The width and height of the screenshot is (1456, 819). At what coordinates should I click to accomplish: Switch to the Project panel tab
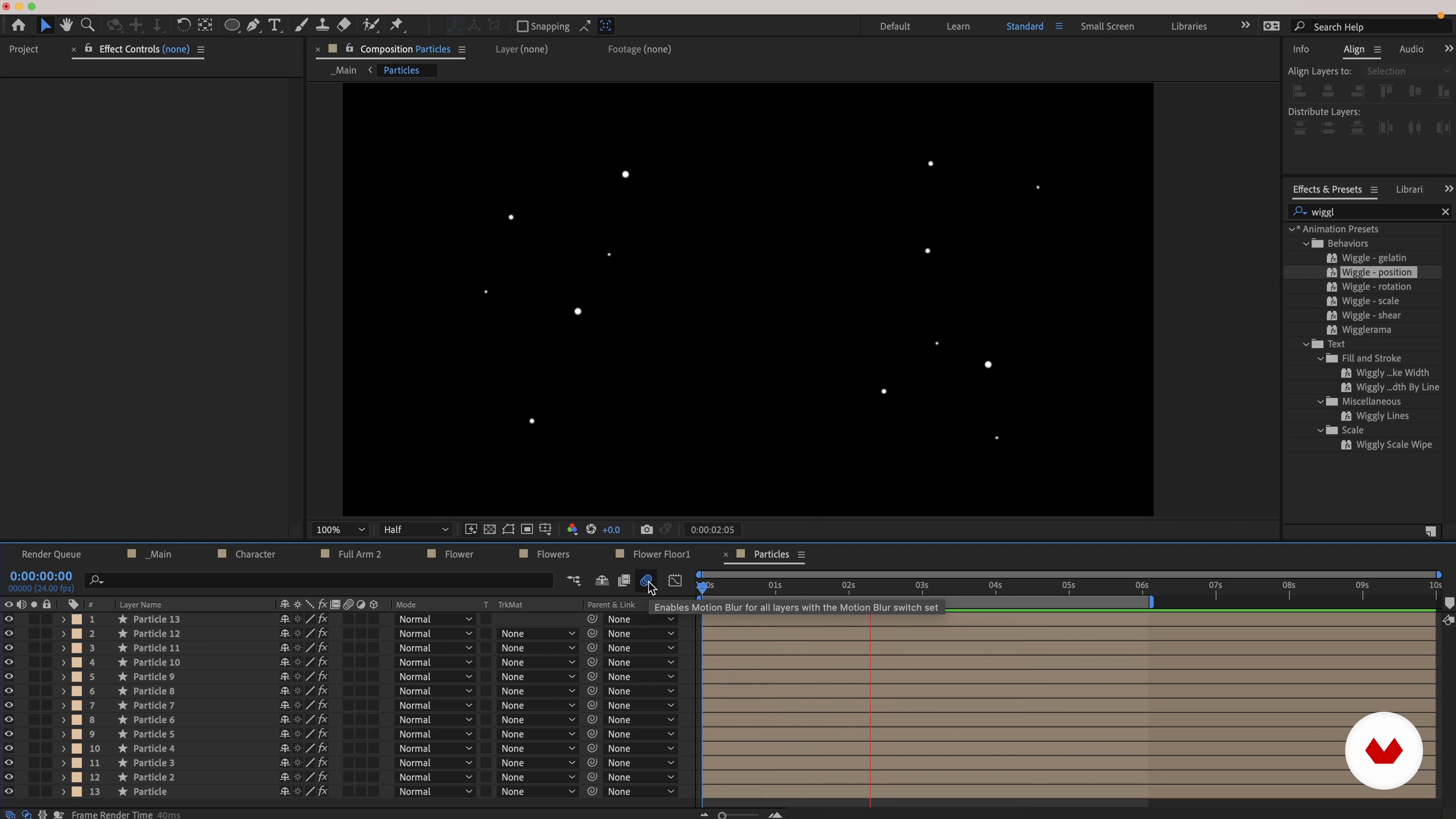[x=24, y=49]
